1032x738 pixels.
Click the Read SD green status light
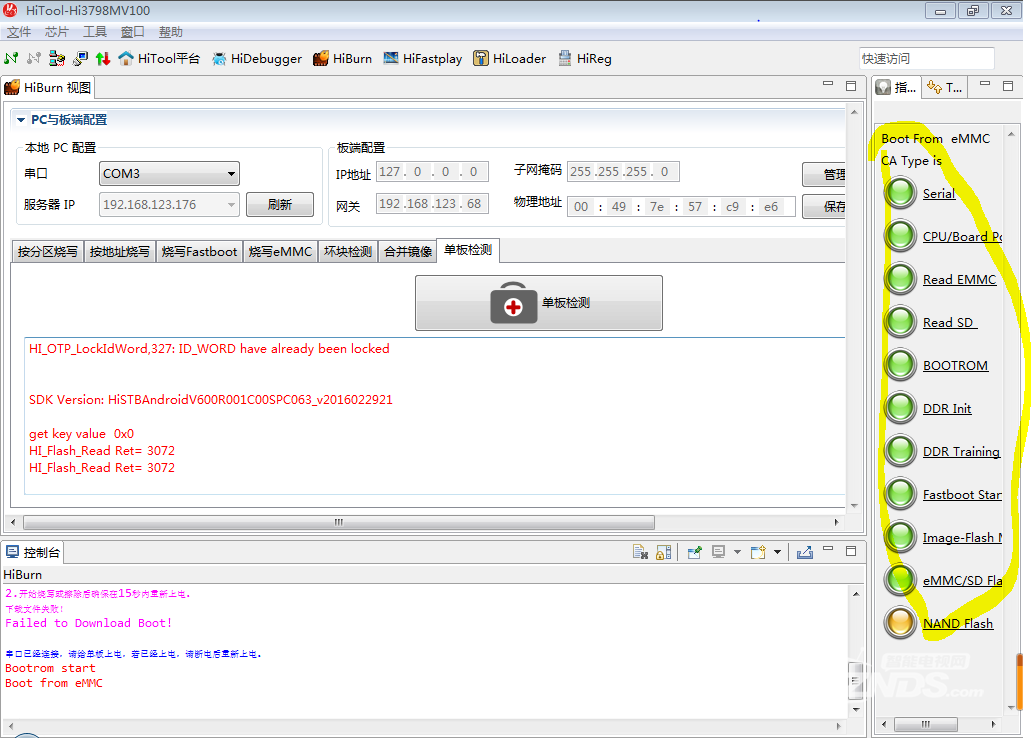pyautogui.click(x=900, y=321)
